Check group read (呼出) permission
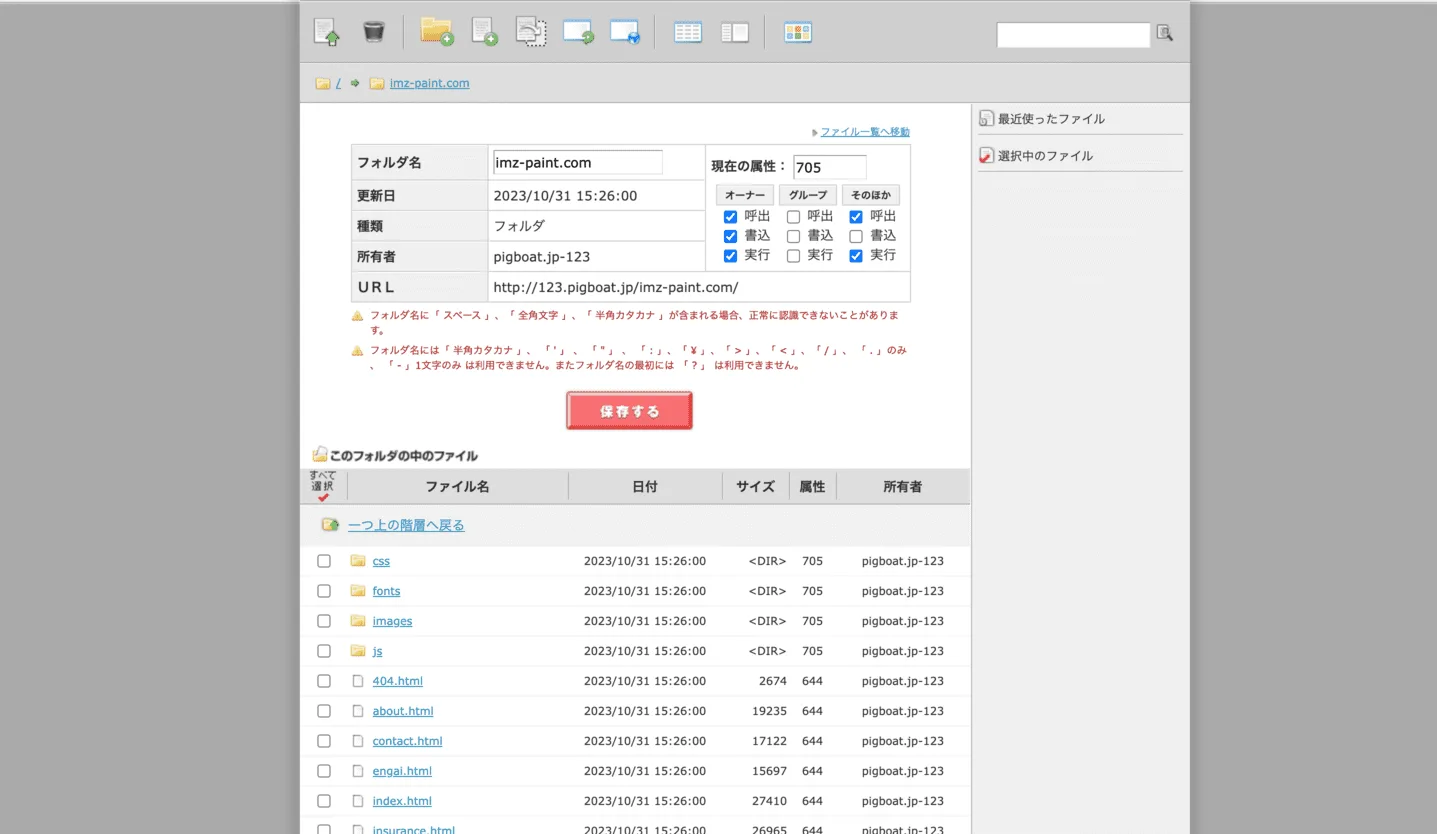Screen dimensions: 1437x834 793,217
